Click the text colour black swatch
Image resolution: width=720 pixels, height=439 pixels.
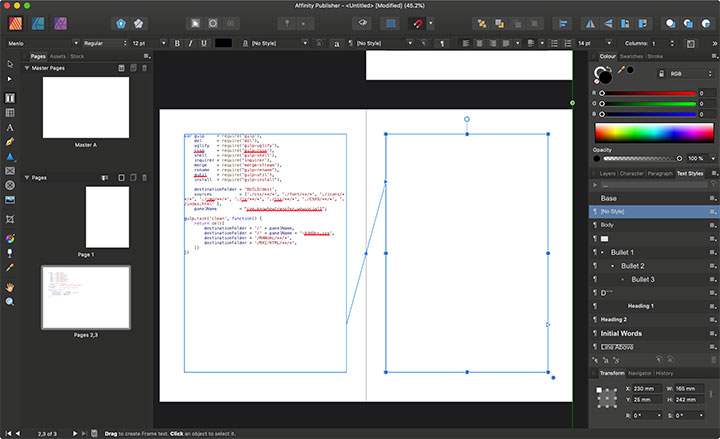click(224, 43)
